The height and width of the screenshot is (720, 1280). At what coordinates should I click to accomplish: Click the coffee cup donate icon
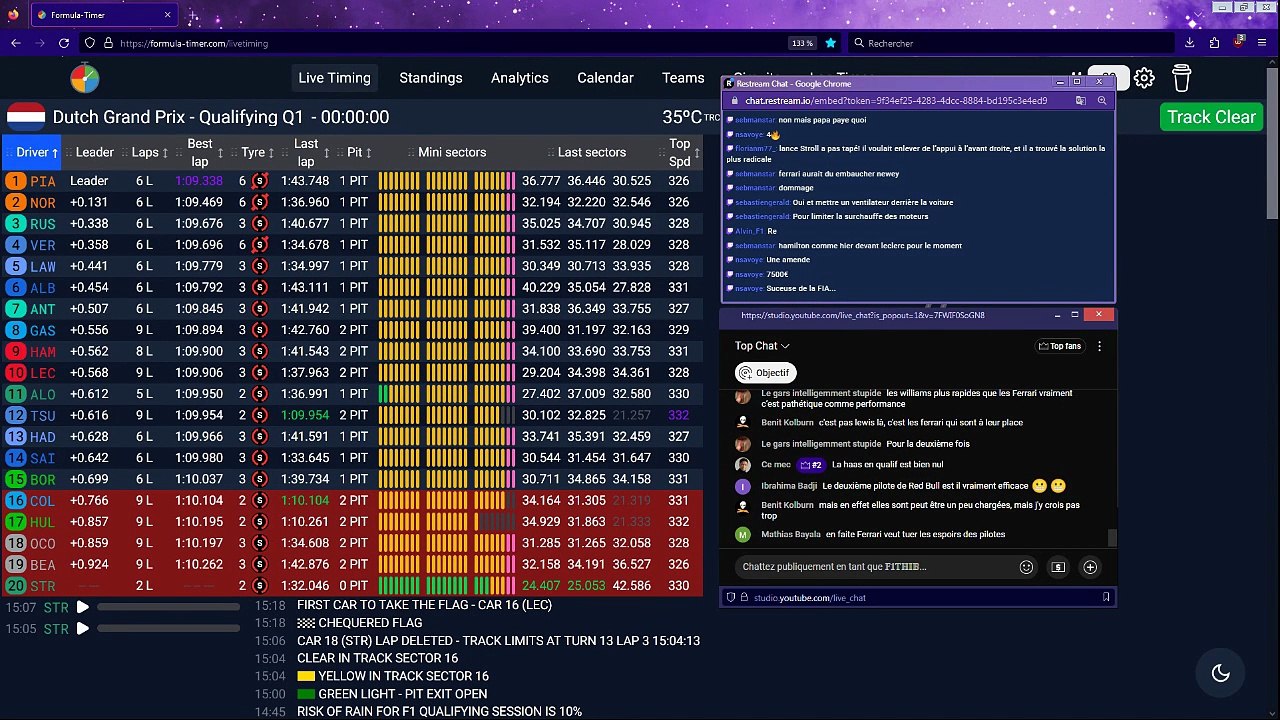pos(1181,78)
